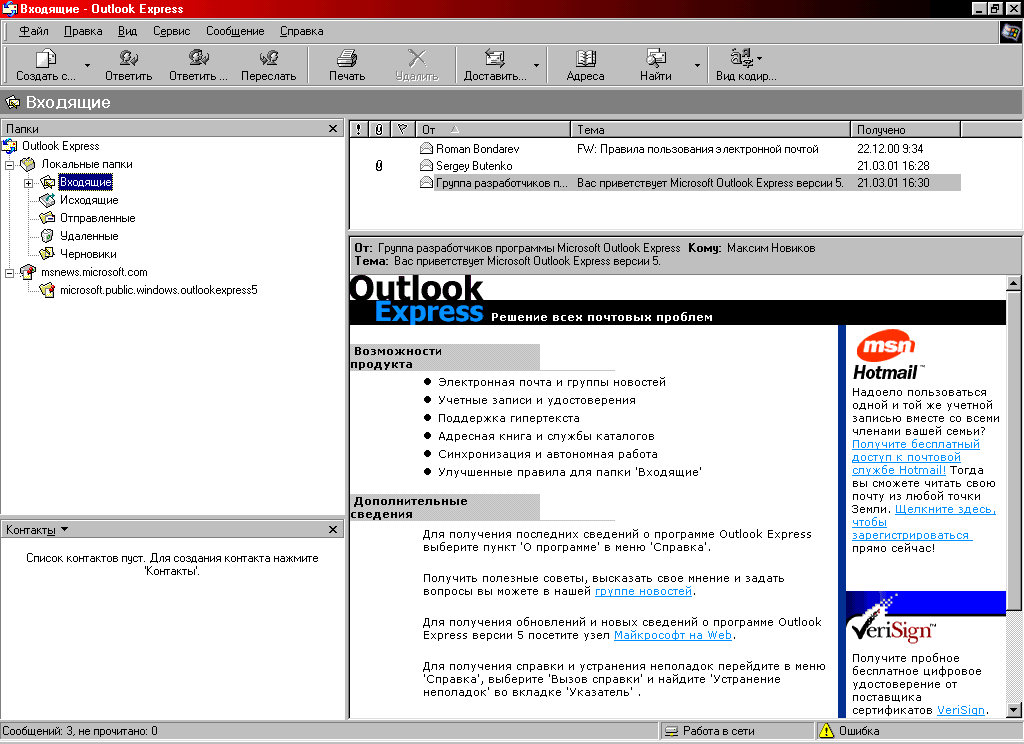This screenshot has width=1024, height=744.
Task: Click the Исходящие outbox folder icon
Action: tap(47, 200)
